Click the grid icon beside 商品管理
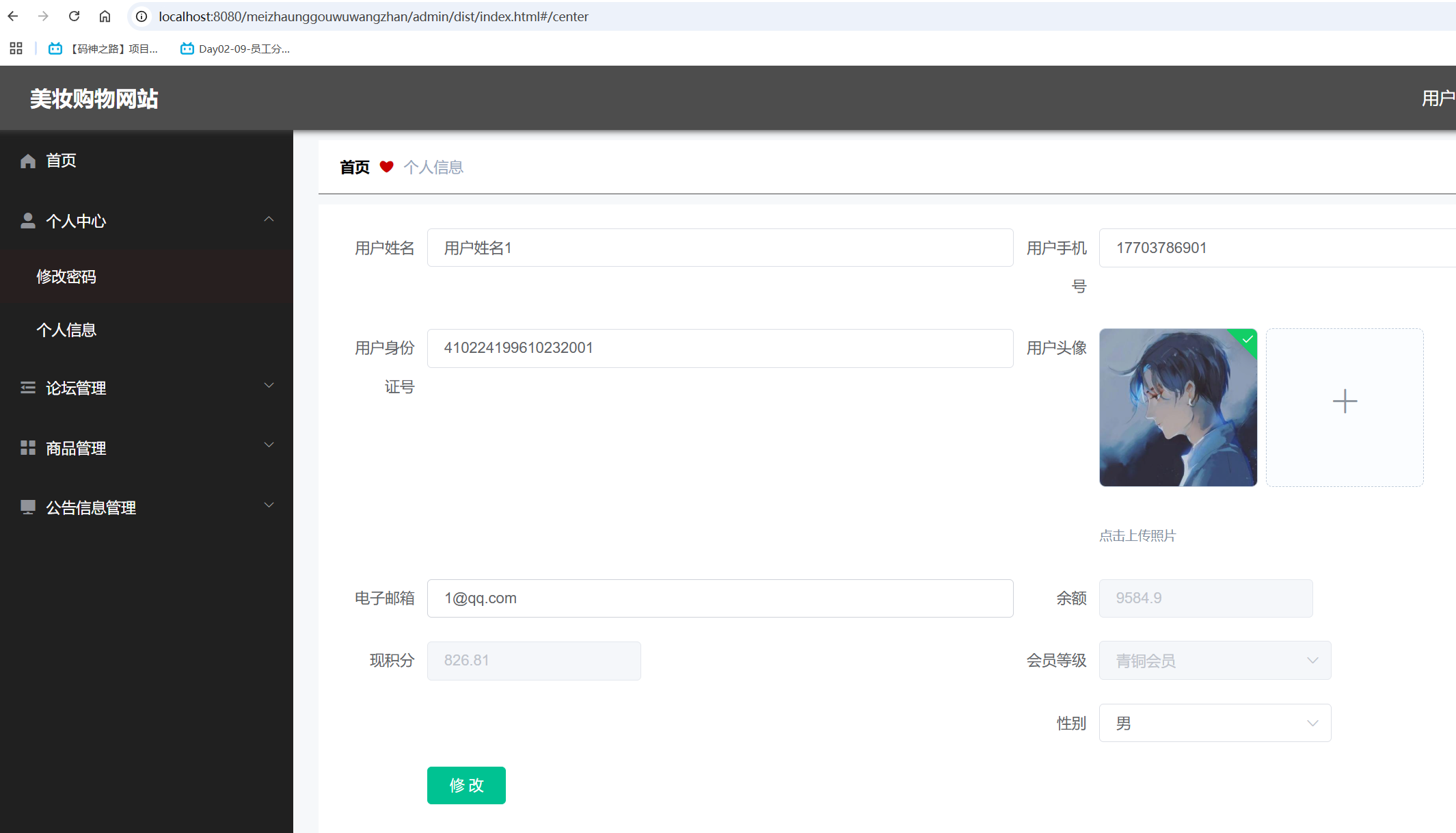 pyautogui.click(x=28, y=448)
